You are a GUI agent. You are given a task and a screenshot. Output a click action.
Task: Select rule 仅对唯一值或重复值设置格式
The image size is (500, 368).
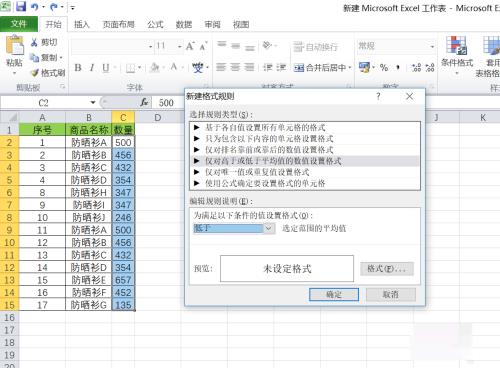coord(305,172)
